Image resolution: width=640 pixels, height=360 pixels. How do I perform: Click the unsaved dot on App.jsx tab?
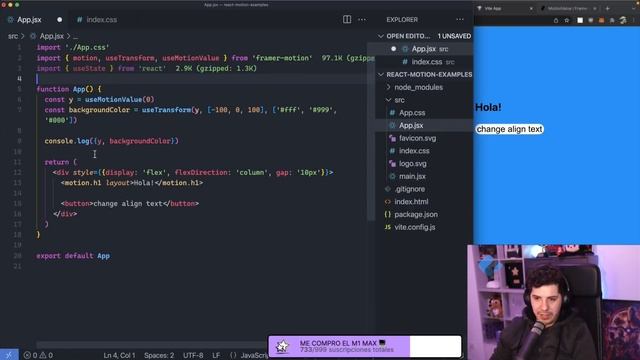click(60, 20)
